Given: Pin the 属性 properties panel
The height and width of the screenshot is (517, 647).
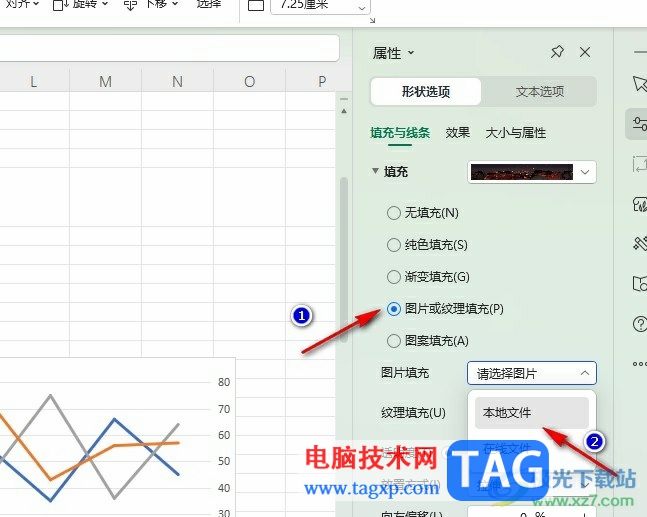Looking at the screenshot, I should (557, 52).
